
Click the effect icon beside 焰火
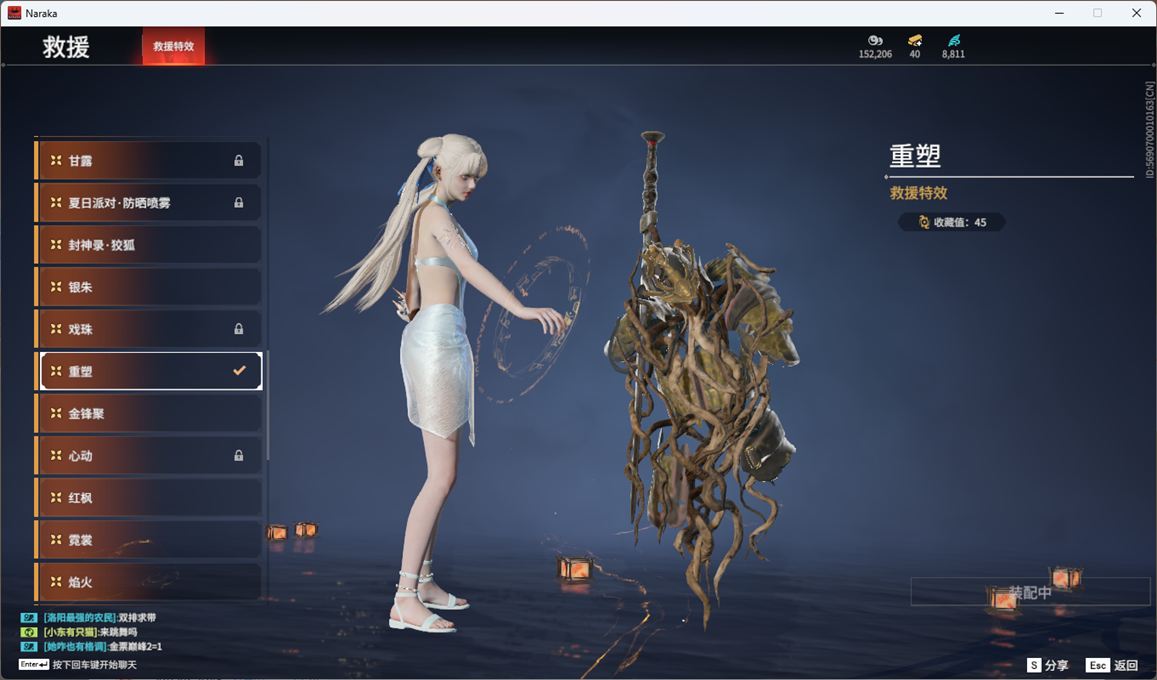[x=56, y=582]
